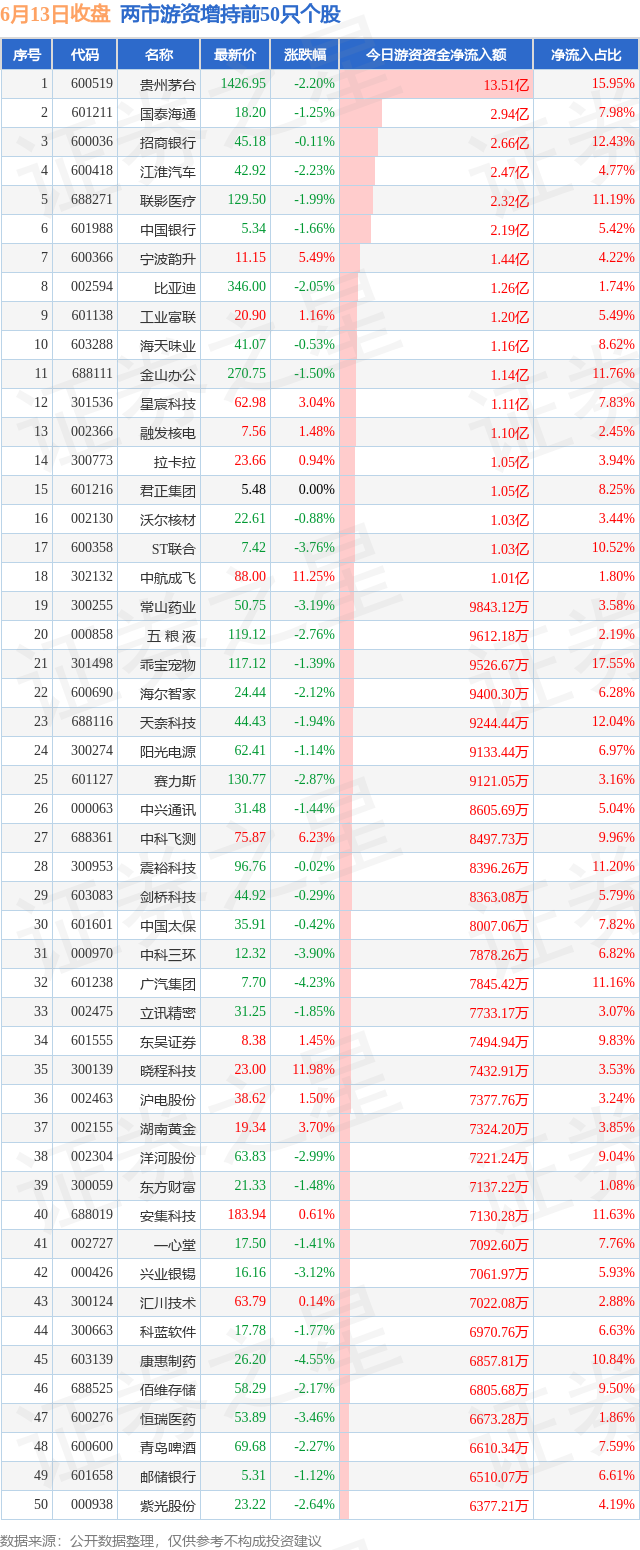Image resolution: width=640 pixels, height=1550 pixels.
Task: Select the 贵州茅台 stock name
Action: point(168,85)
